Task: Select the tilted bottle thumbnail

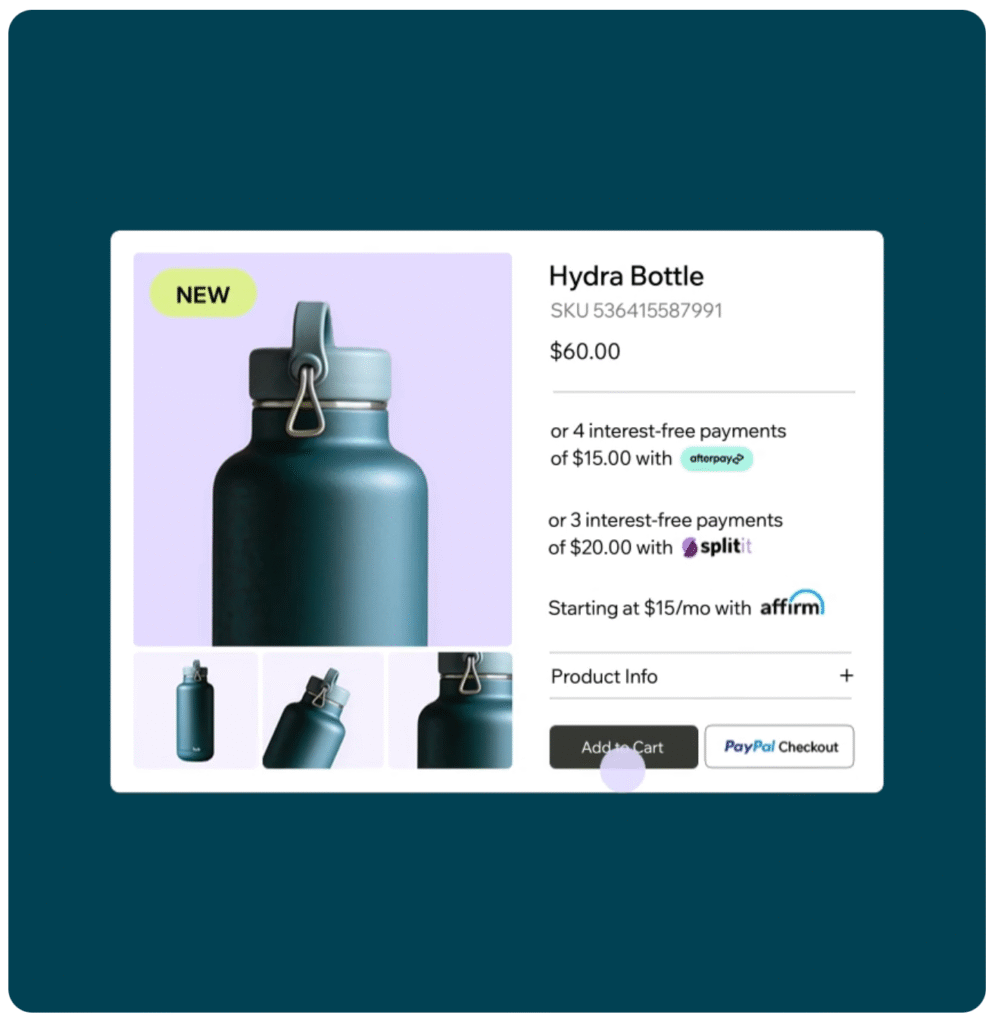Action: point(323,711)
